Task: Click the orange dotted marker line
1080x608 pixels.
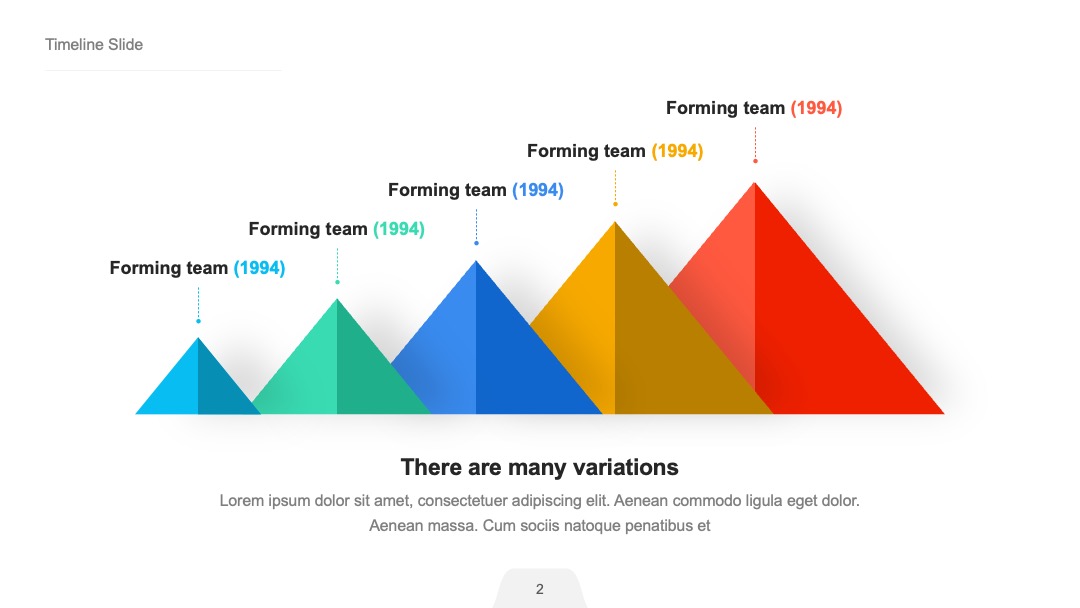Action: 615,188
